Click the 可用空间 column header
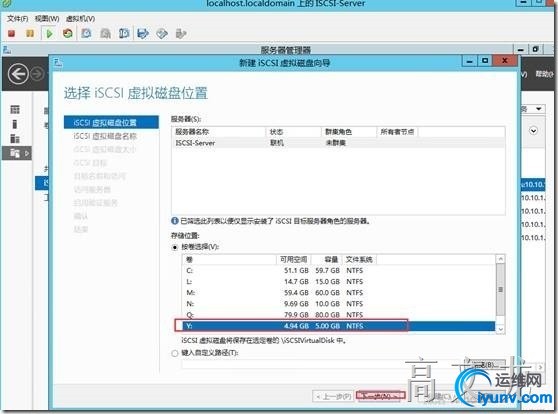The height and width of the screenshot is (414, 558). click(293, 260)
